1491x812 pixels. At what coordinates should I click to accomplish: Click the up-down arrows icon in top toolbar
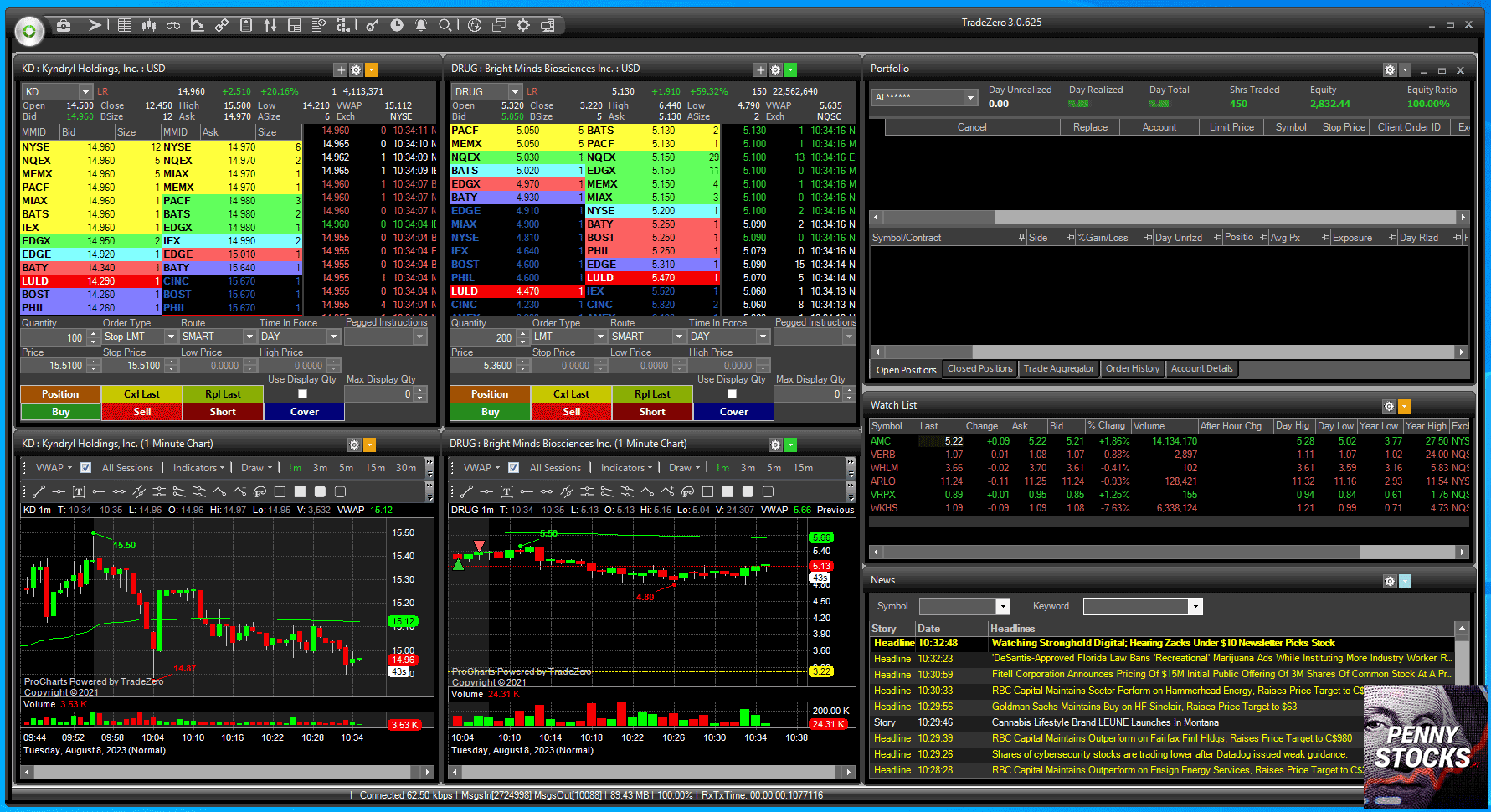point(270,25)
